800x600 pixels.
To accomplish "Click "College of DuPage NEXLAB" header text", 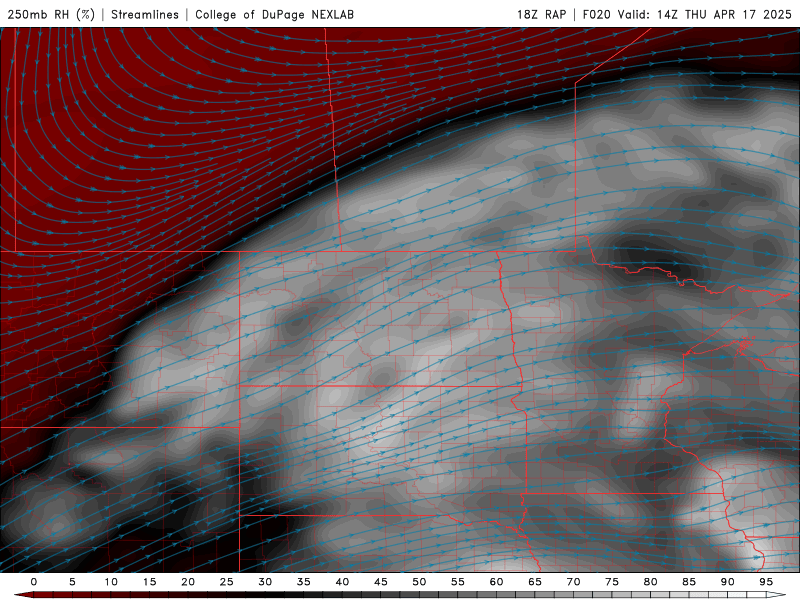I will [274, 14].
